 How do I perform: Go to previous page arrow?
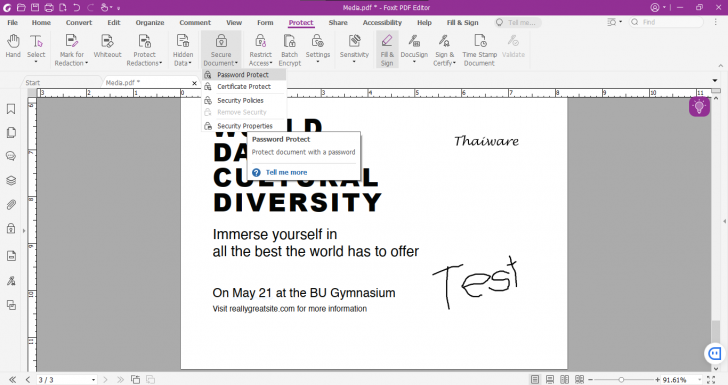click(x=28, y=379)
